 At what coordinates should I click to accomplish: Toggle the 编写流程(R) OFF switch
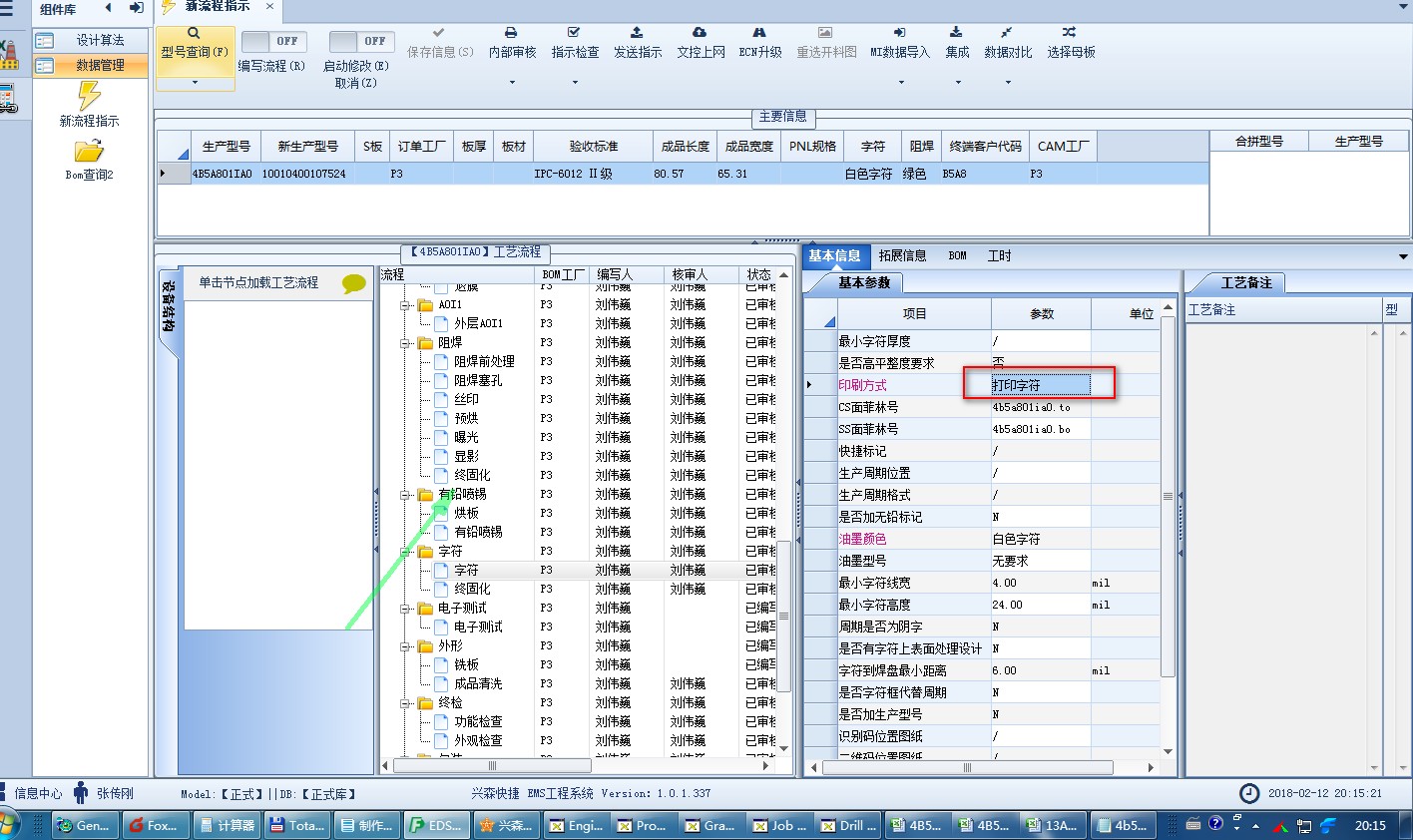tap(273, 41)
